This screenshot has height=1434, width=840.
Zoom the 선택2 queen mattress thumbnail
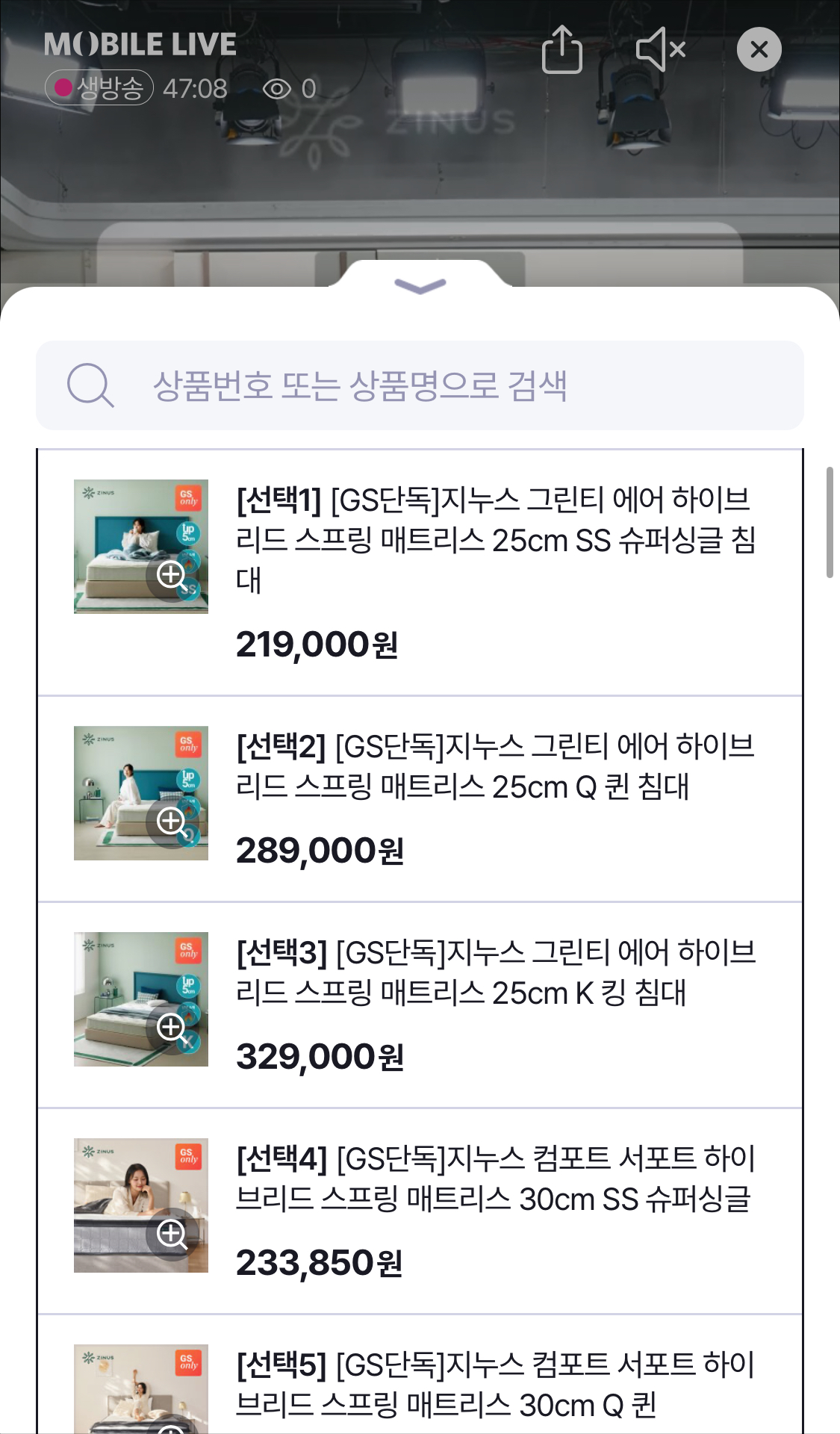click(x=172, y=822)
